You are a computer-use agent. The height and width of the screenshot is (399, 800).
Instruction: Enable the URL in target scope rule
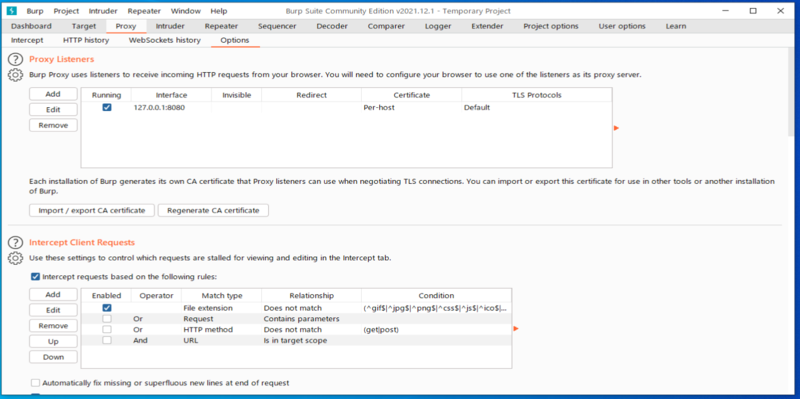(107, 340)
